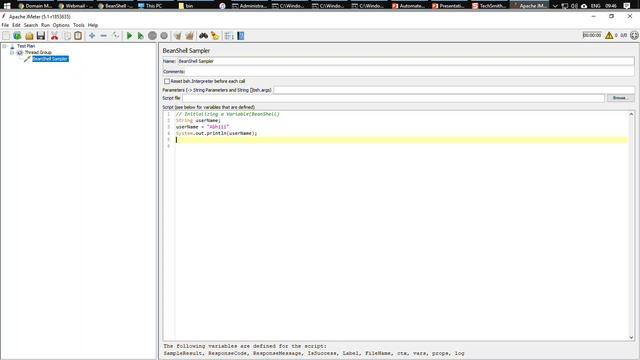Clear results with the single broom icon

(178, 36)
